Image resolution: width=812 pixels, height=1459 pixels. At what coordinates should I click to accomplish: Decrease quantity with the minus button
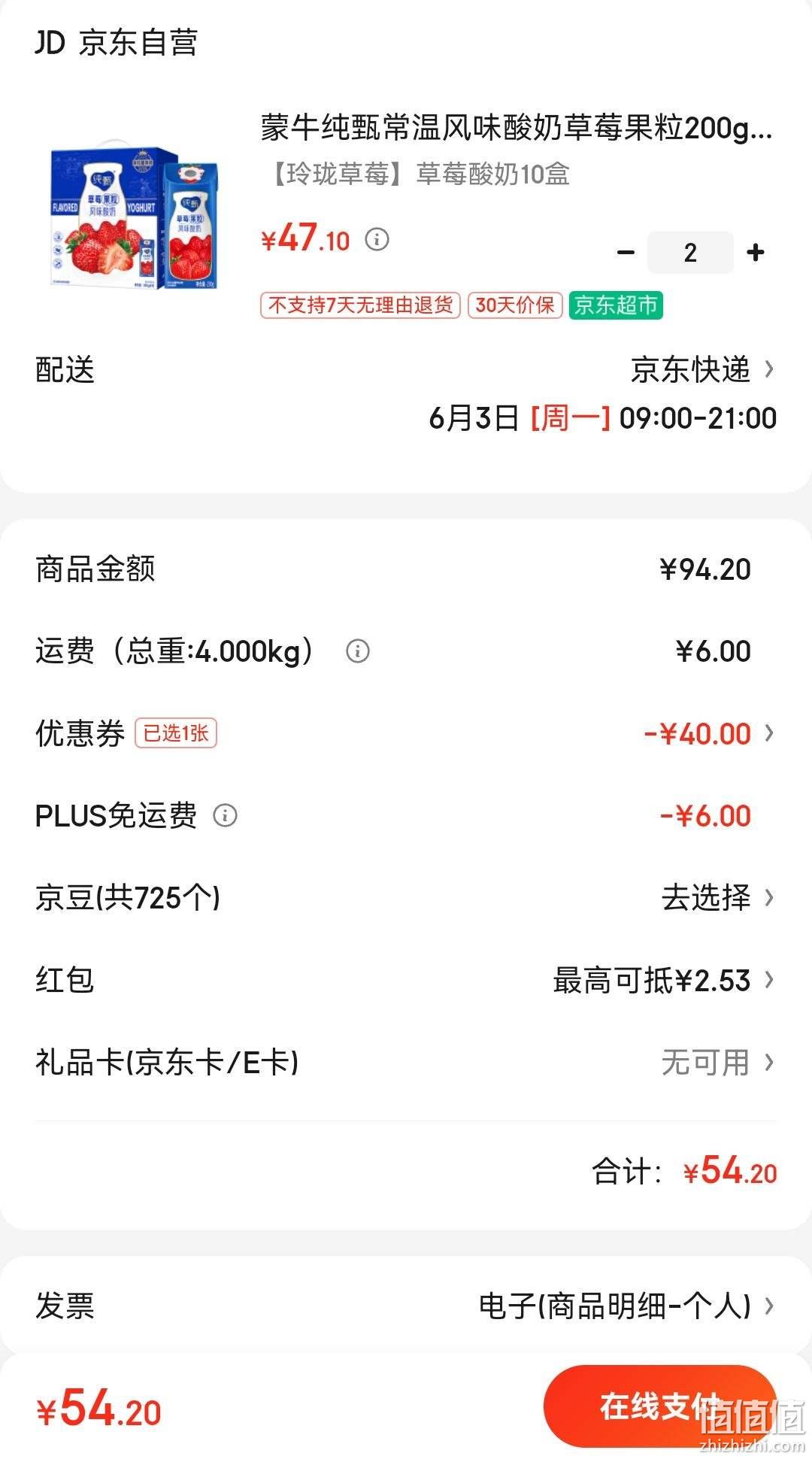pos(626,253)
